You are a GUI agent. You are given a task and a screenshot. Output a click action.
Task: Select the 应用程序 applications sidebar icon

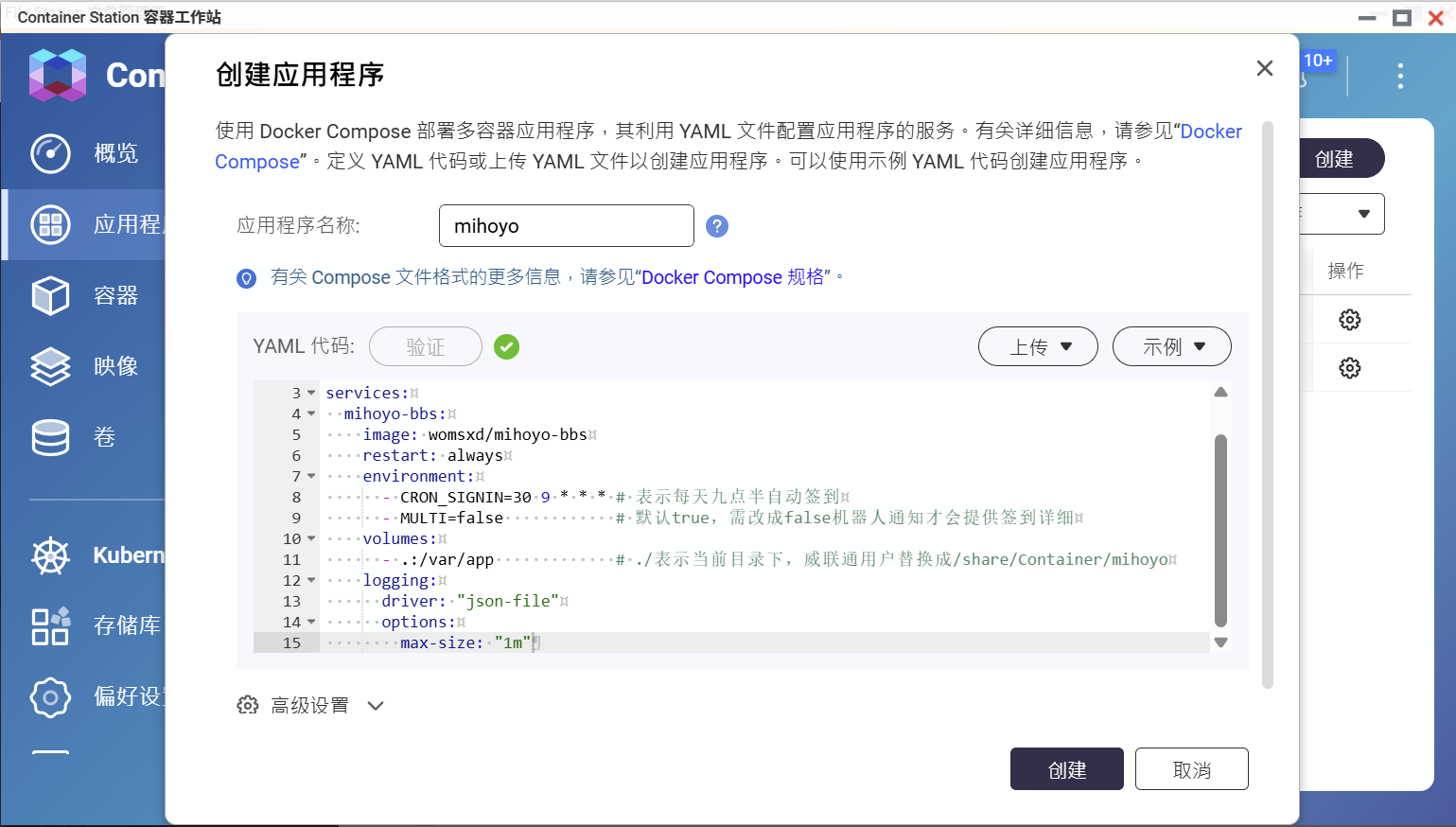(50, 224)
